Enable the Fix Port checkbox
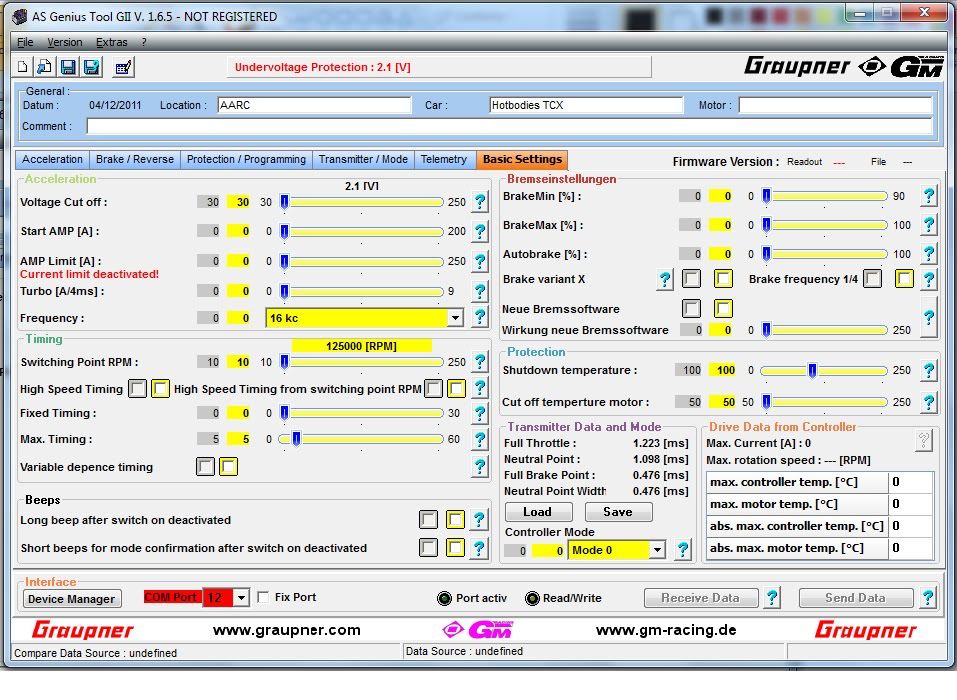Viewport: 957px width, 700px height. pos(263,597)
